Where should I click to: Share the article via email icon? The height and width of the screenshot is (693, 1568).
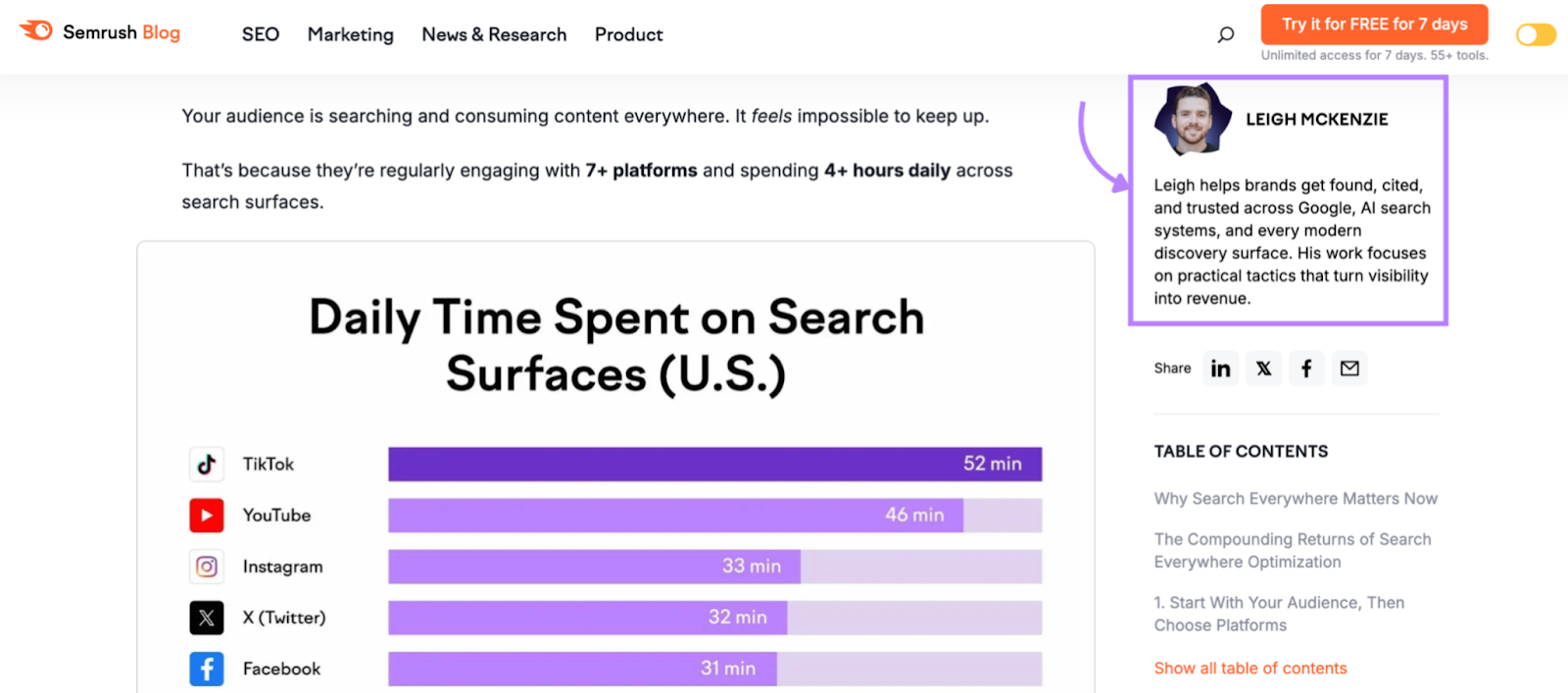(x=1349, y=369)
